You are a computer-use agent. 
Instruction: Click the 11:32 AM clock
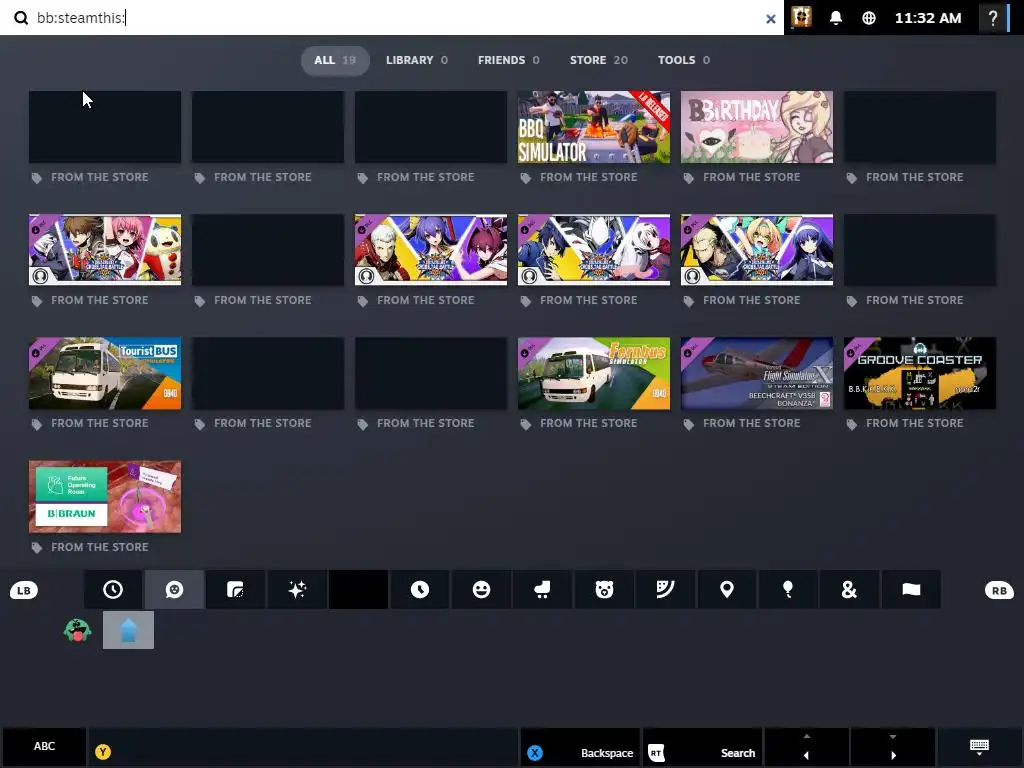927,18
